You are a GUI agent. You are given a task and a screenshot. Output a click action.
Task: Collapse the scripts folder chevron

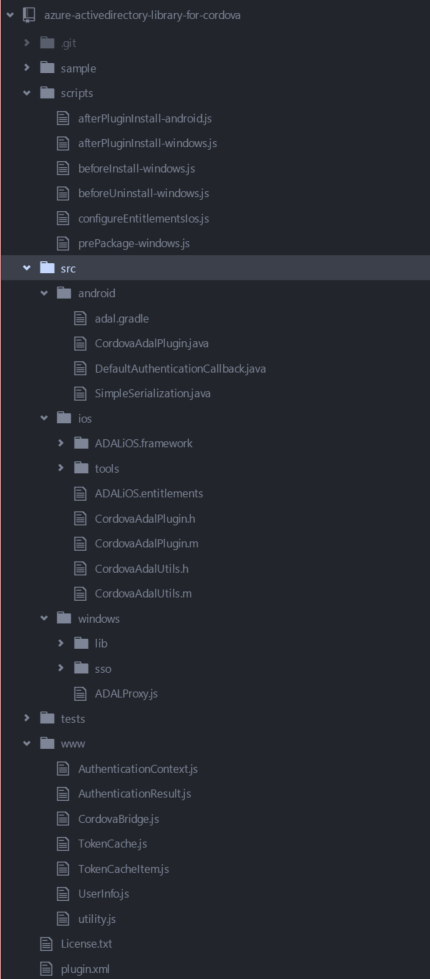tap(27, 93)
